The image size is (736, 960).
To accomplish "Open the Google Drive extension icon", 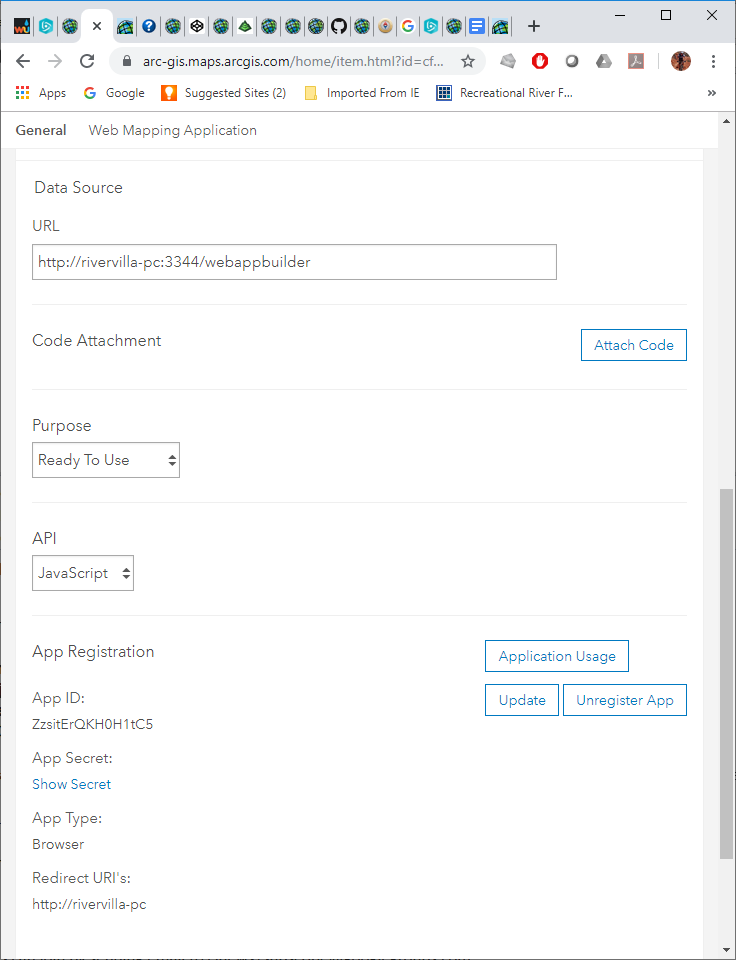I will pos(603,61).
